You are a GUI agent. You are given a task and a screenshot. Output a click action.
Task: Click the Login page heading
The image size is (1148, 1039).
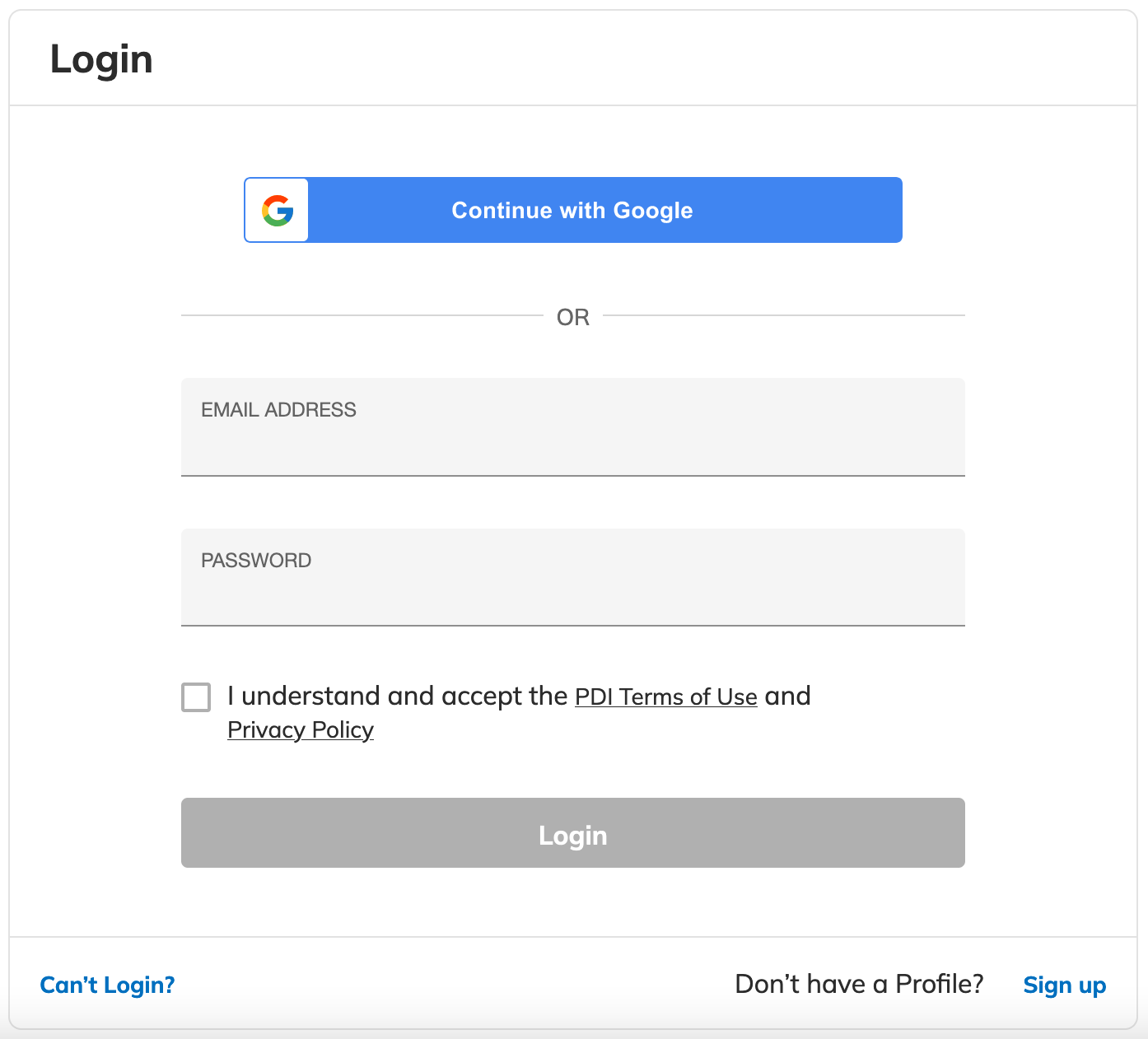(101, 58)
